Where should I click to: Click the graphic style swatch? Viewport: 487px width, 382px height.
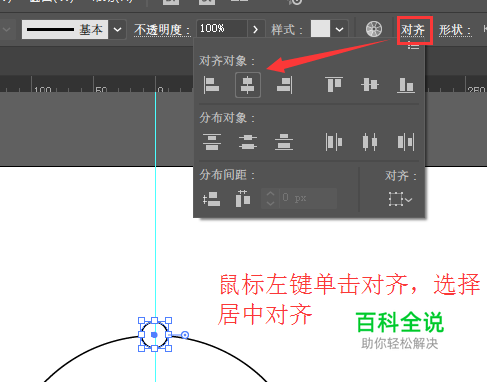point(320,29)
